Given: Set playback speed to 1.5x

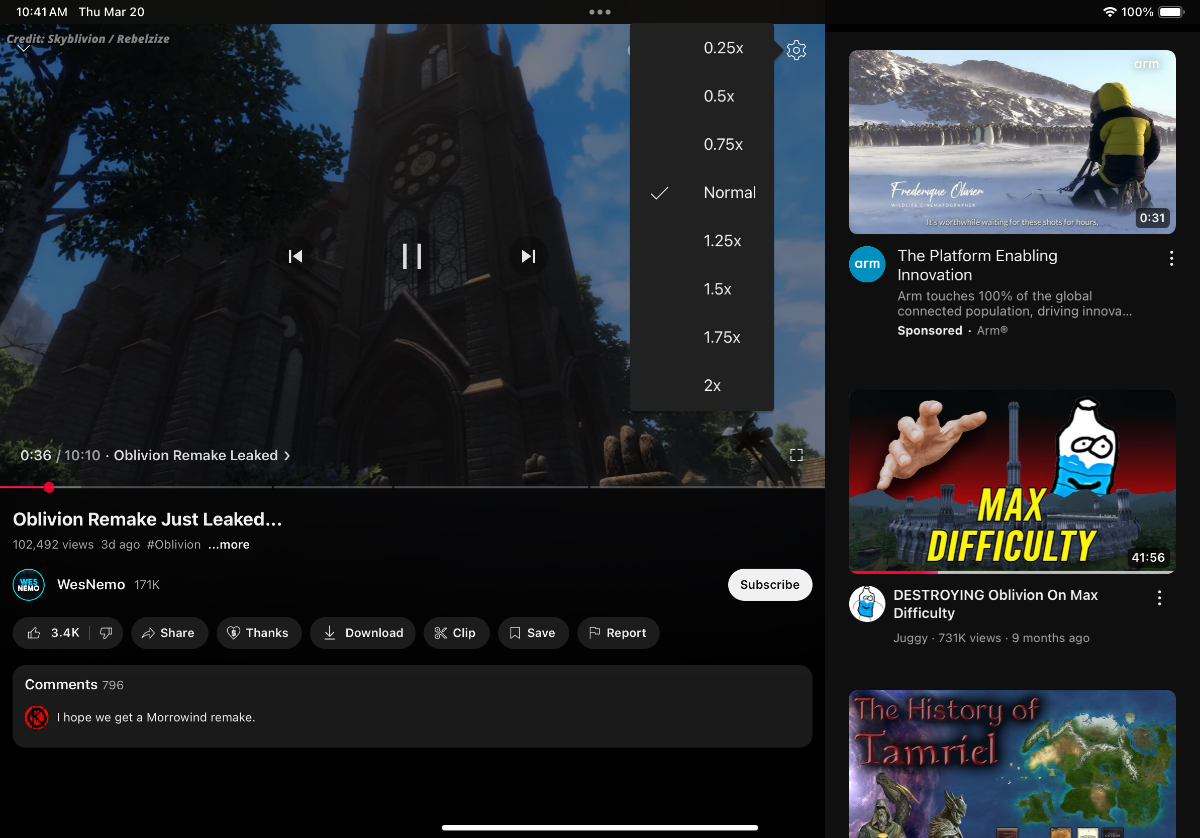Looking at the screenshot, I should [717, 289].
